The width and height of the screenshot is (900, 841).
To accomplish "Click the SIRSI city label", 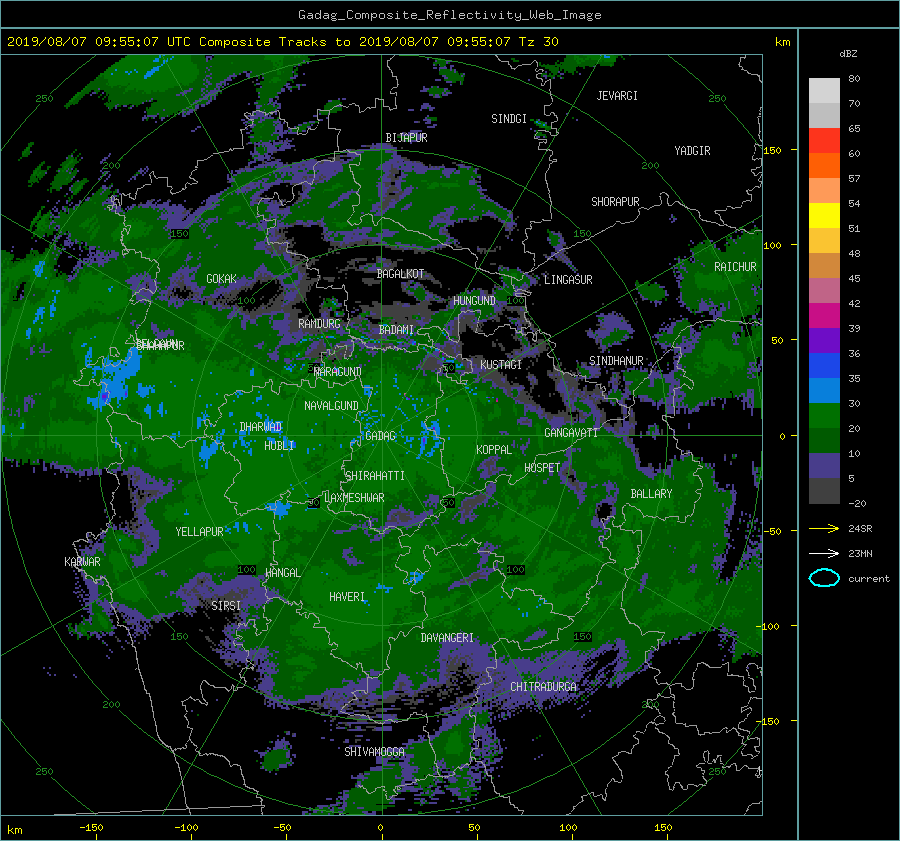I will pyautogui.click(x=226, y=606).
